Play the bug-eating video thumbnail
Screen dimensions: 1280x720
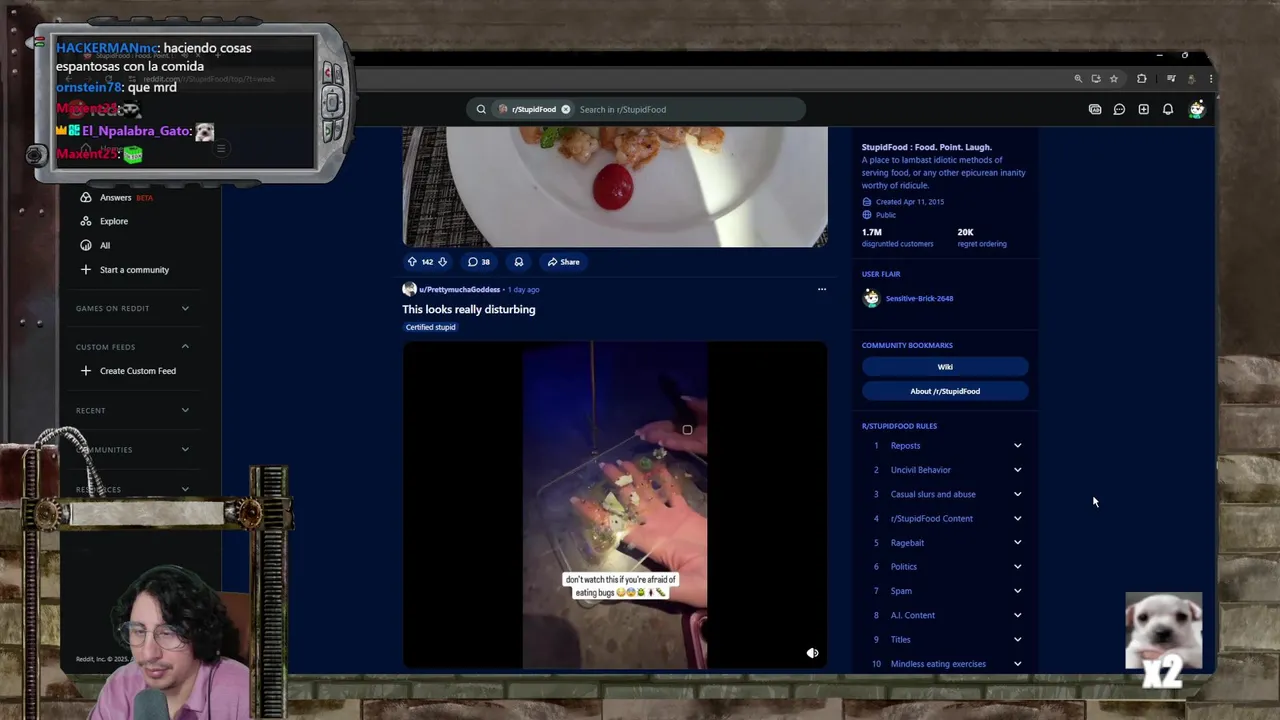pos(615,505)
